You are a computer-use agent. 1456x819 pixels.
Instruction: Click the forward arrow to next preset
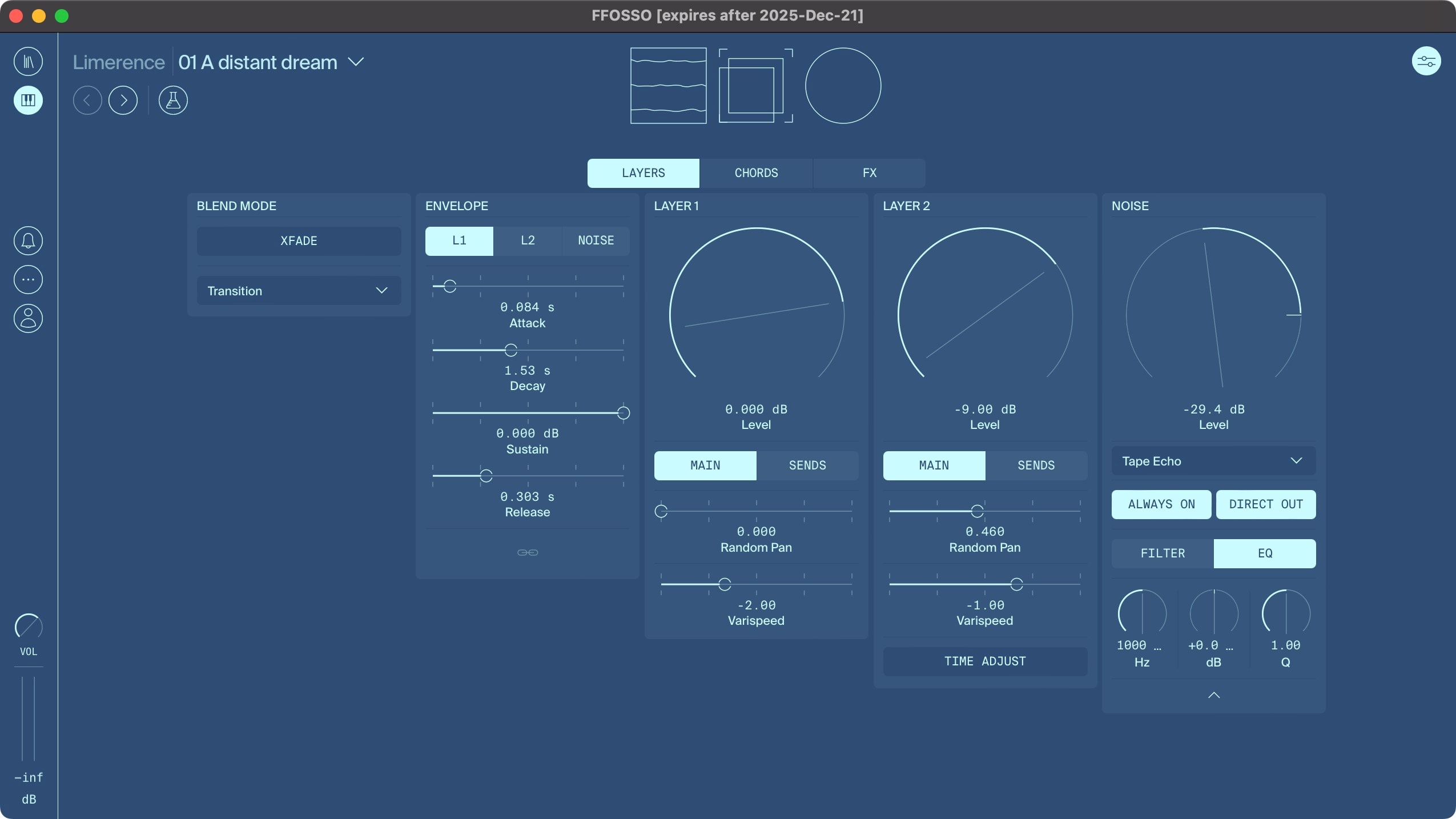pos(123,100)
